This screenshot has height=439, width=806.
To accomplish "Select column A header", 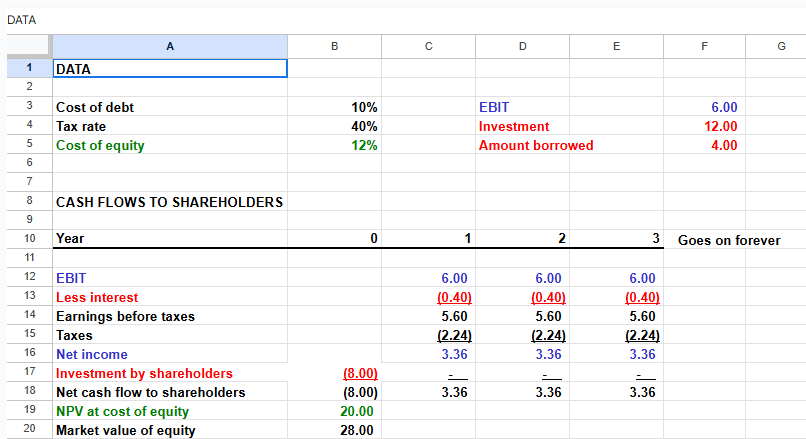I will 168,45.
